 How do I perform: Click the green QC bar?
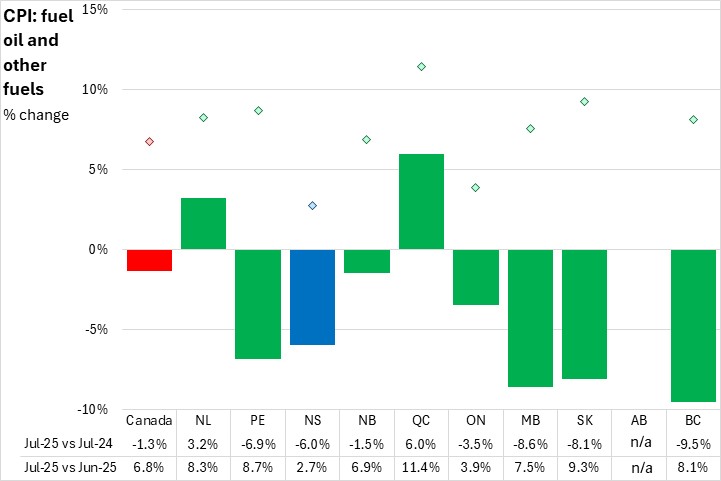(421, 201)
